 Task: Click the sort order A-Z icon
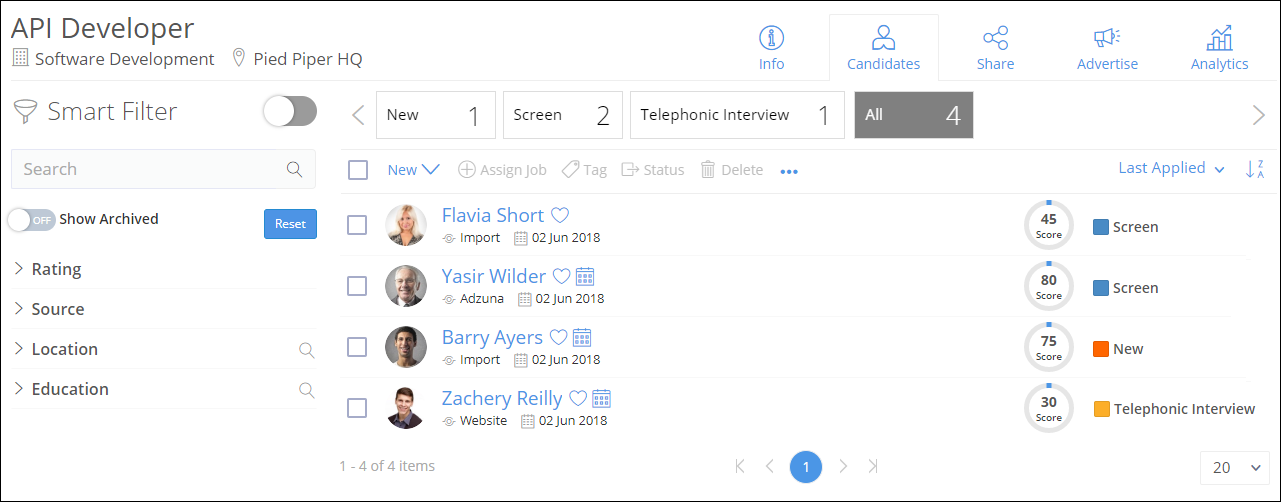[x=1255, y=169]
